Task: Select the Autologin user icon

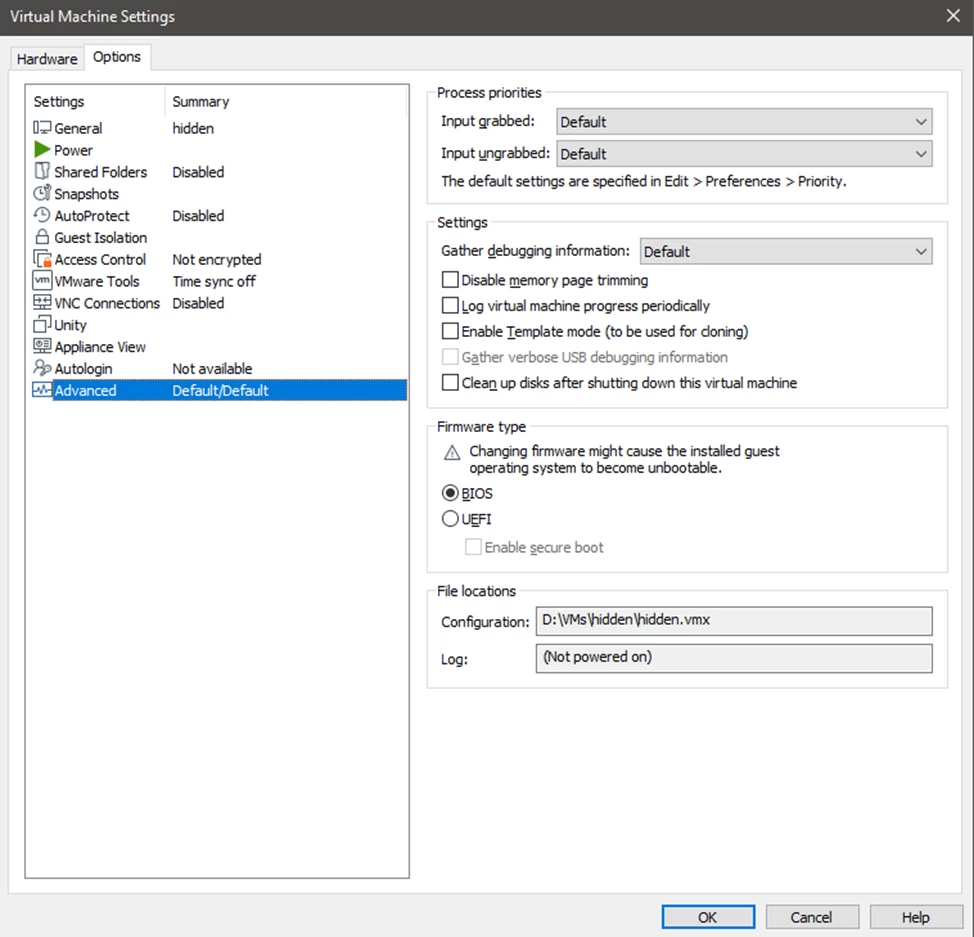Action: point(42,369)
